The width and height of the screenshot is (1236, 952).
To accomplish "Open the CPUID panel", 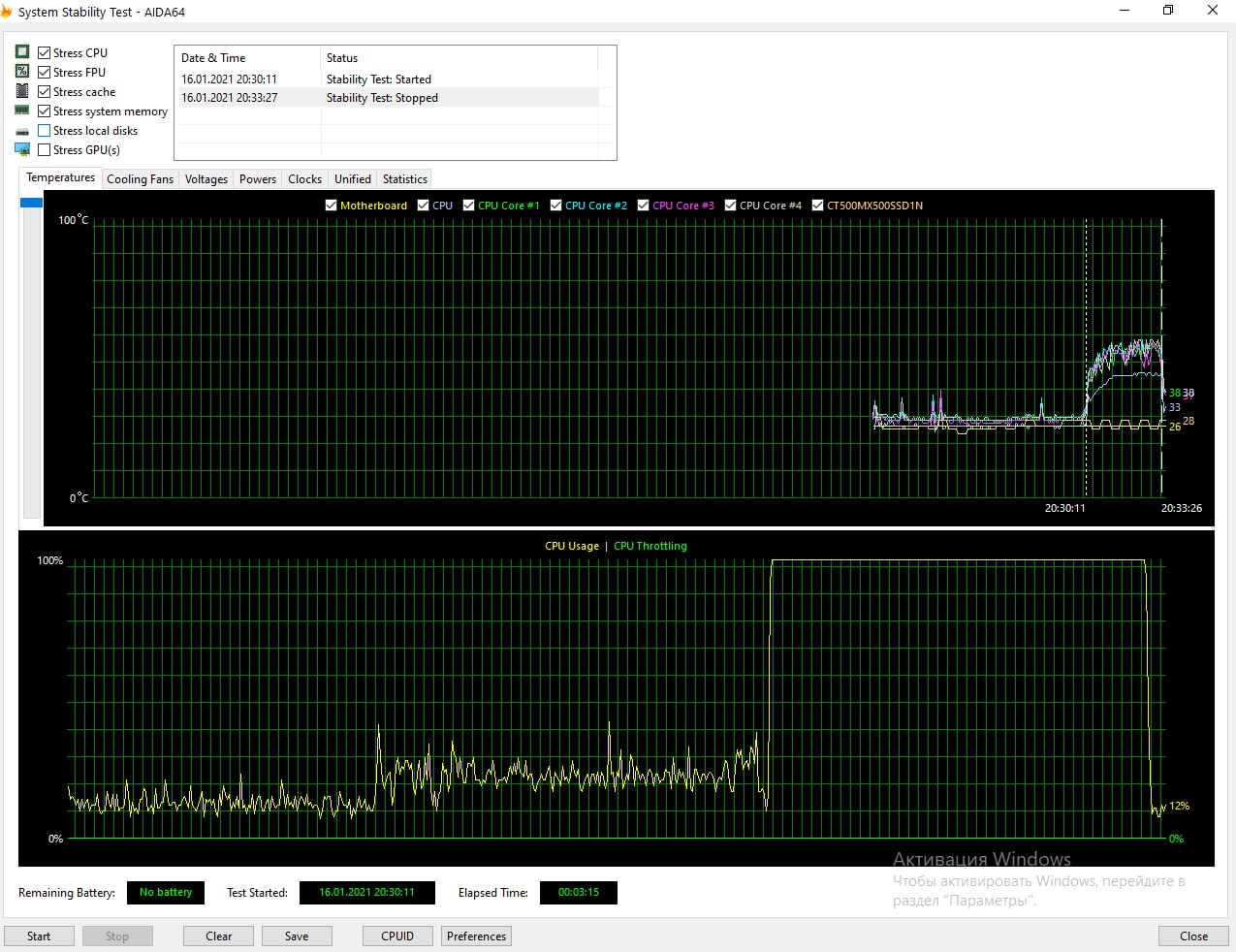I will (x=397, y=936).
